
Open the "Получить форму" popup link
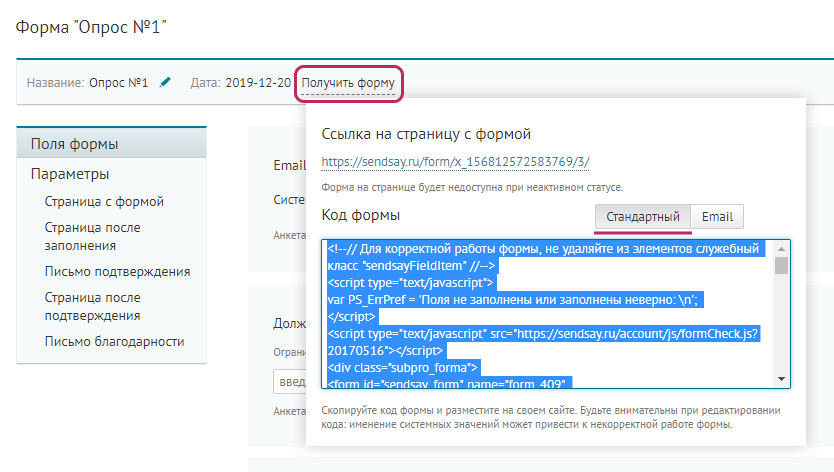click(348, 82)
